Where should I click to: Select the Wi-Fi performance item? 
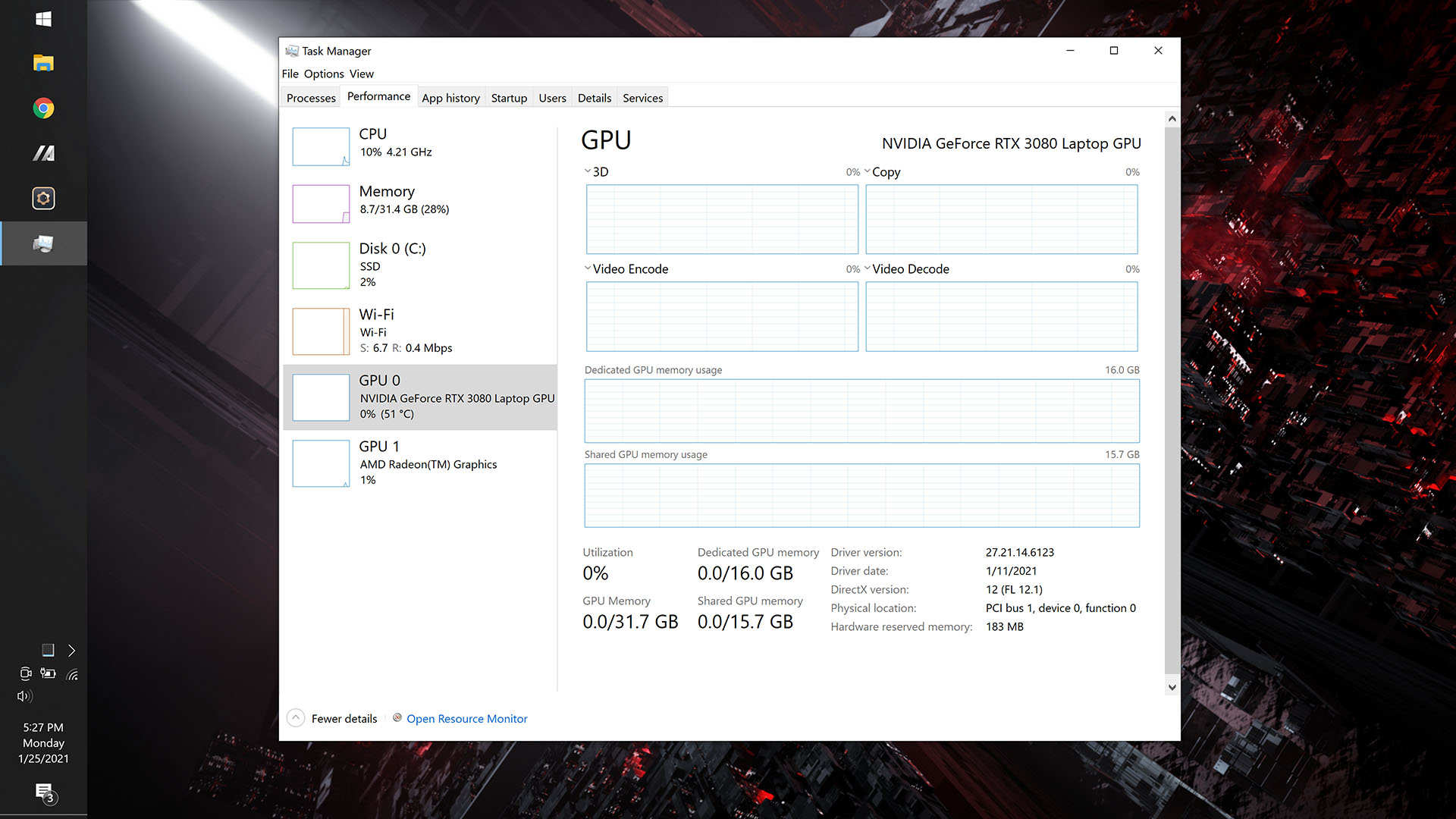[420, 331]
